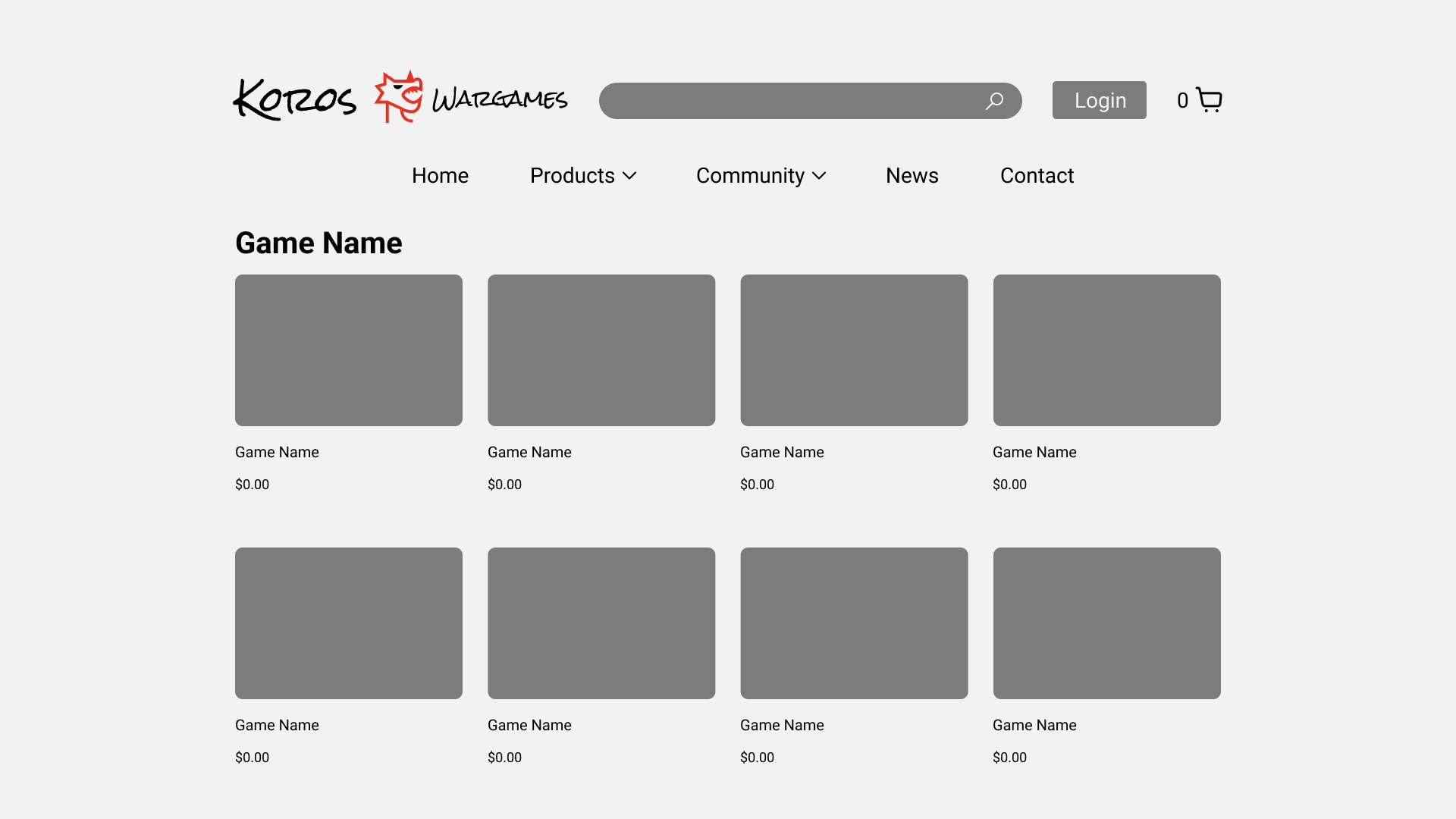Screen dimensions: 1456x819
Task: Click the Game Name page heading
Action: pos(318,243)
